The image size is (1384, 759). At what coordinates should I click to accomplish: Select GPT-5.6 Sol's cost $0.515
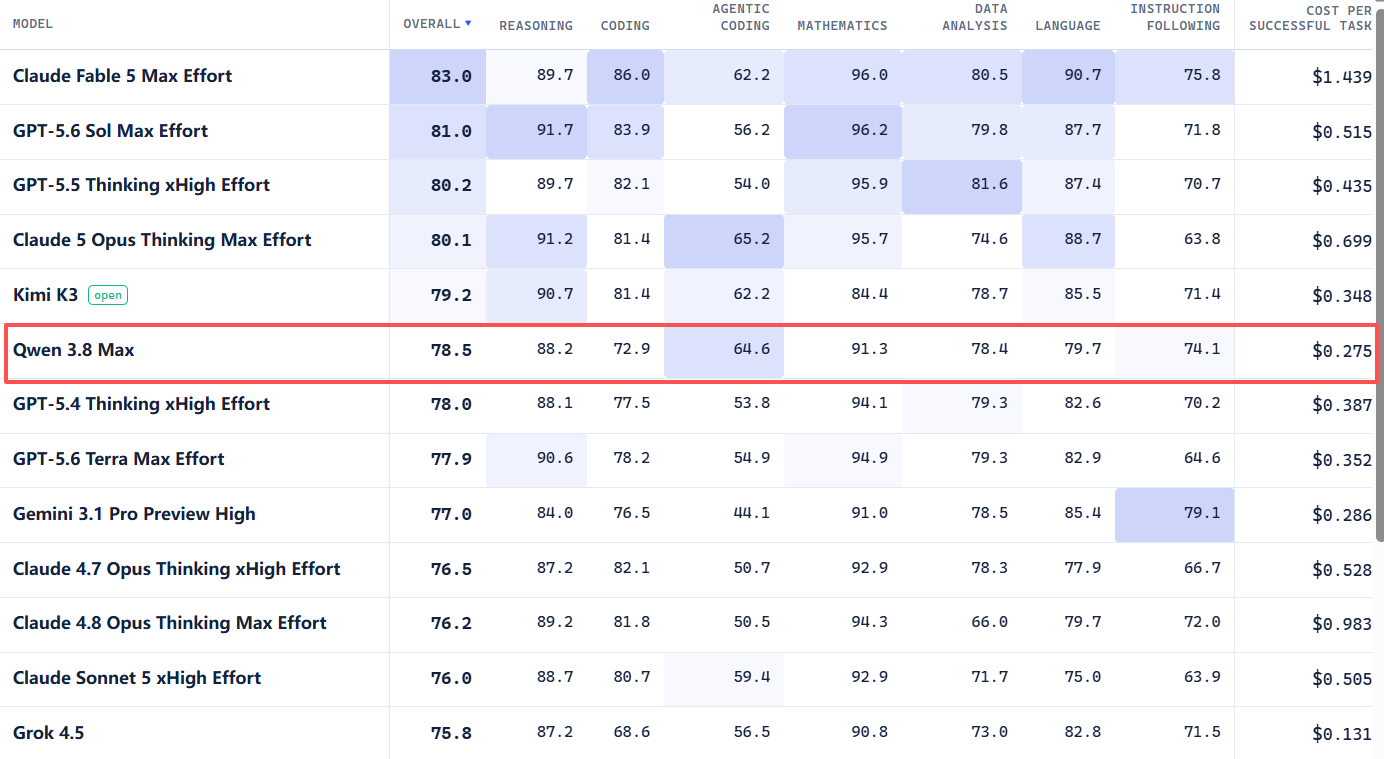[x=1342, y=131]
